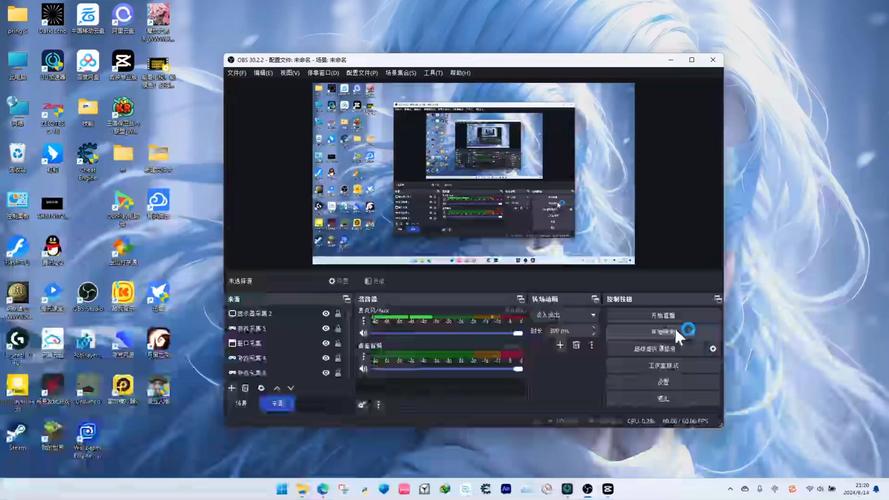Add a scene transition with plus icon
Screen dimensions: 889x500
(x=560, y=345)
